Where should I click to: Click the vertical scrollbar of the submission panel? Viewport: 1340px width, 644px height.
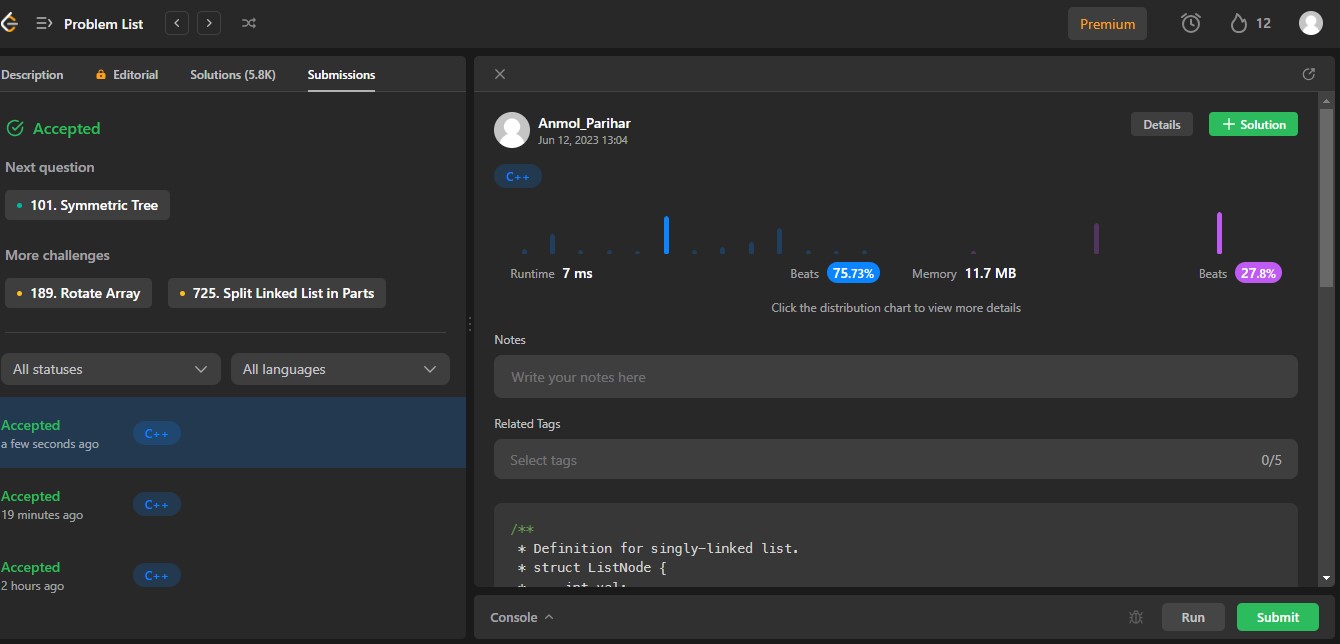coord(1326,200)
